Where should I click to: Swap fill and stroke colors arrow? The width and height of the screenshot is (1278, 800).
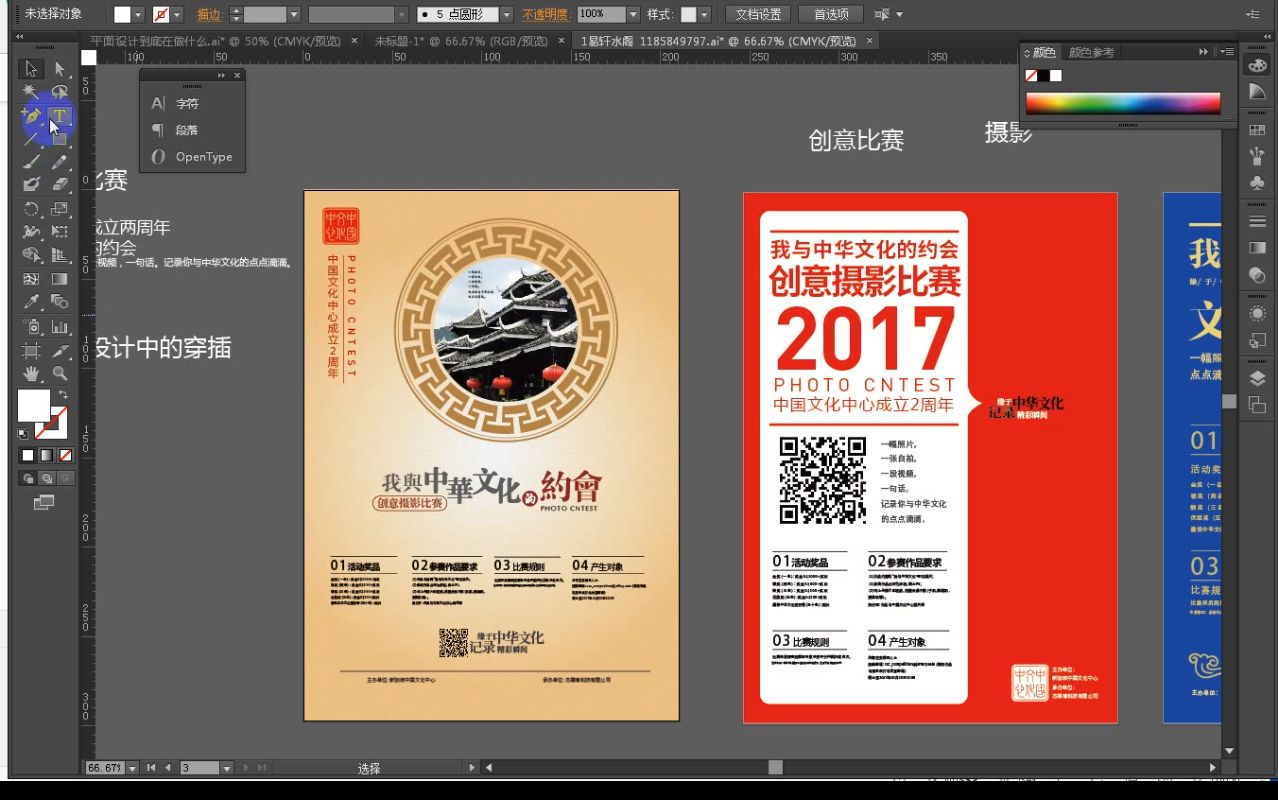tap(64, 395)
